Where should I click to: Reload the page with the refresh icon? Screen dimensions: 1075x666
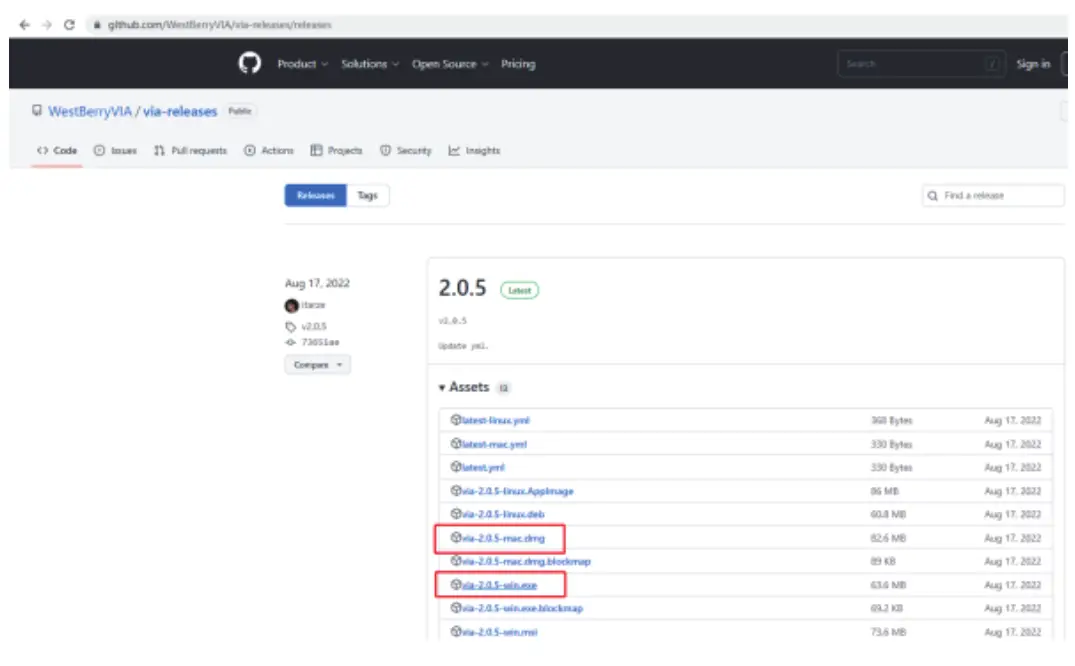point(69,24)
